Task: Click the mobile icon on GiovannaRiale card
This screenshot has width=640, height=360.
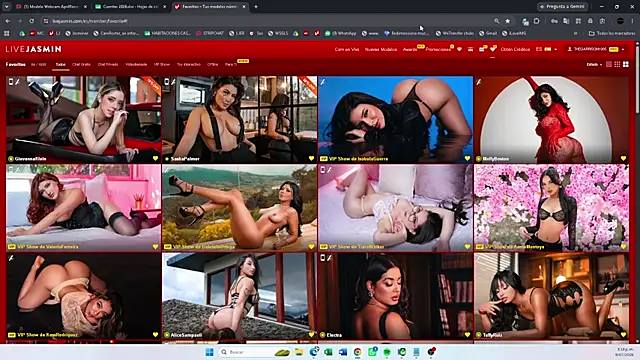Action: point(11,82)
